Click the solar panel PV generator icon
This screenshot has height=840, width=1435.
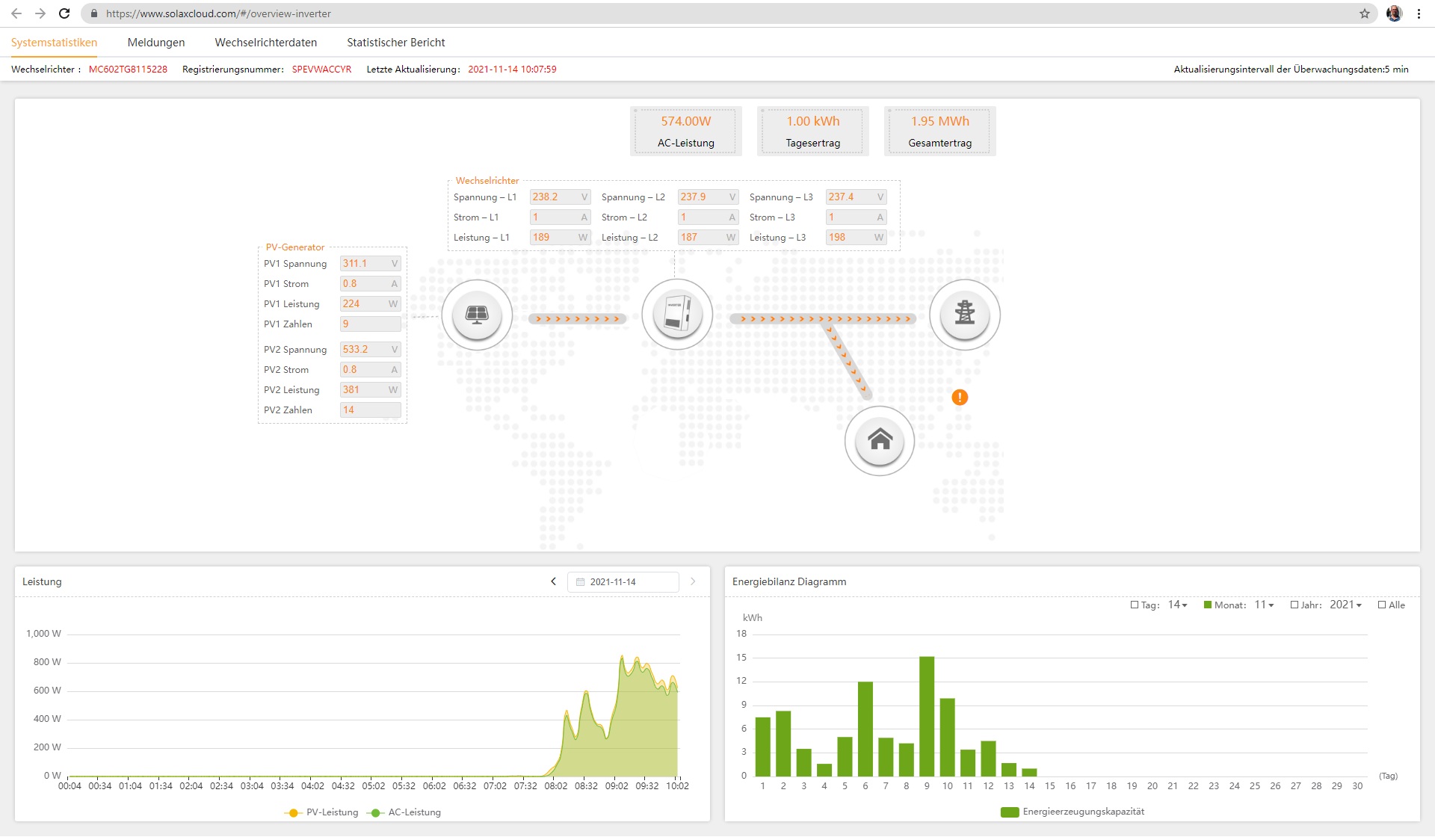click(477, 315)
